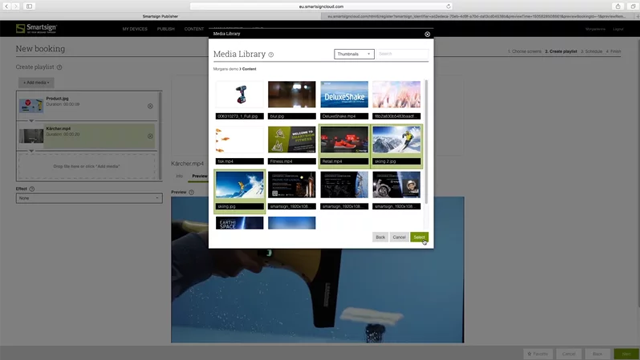
Task: Open the Thumbnails view dropdown
Action: (x=354, y=54)
